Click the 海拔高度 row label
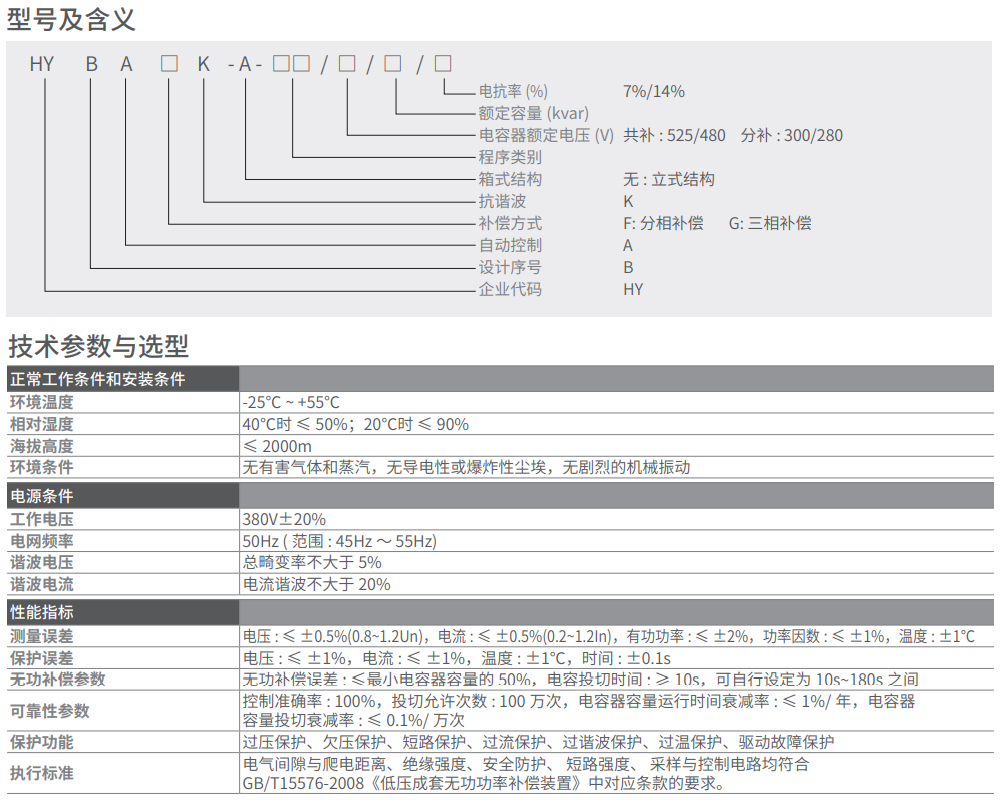This screenshot has width=1001, height=802. coord(41,446)
